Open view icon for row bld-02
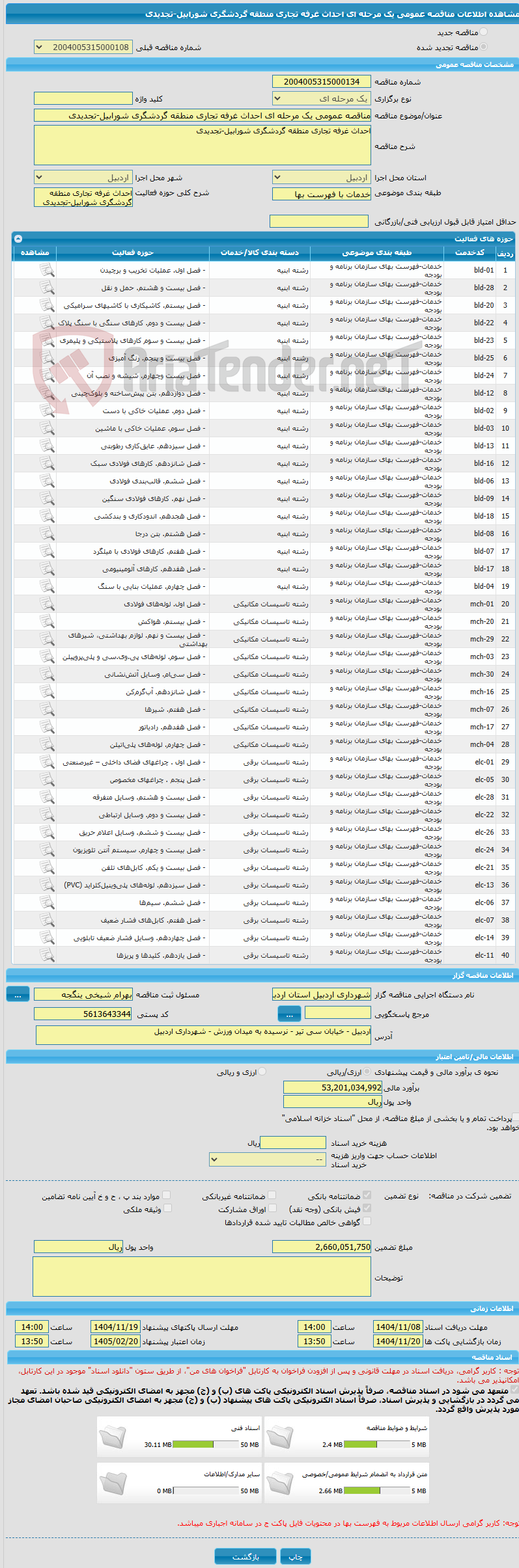Screen dimensions: 519x1568 (x=47, y=411)
